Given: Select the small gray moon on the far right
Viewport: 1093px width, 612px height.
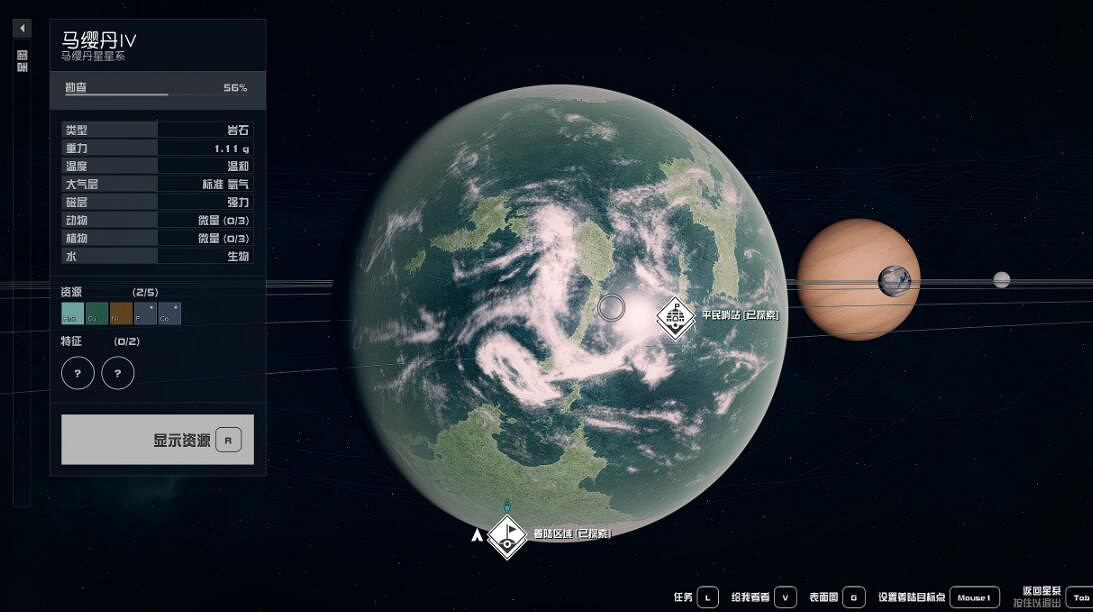Looking at the screenshot, I should (1001, 280).
